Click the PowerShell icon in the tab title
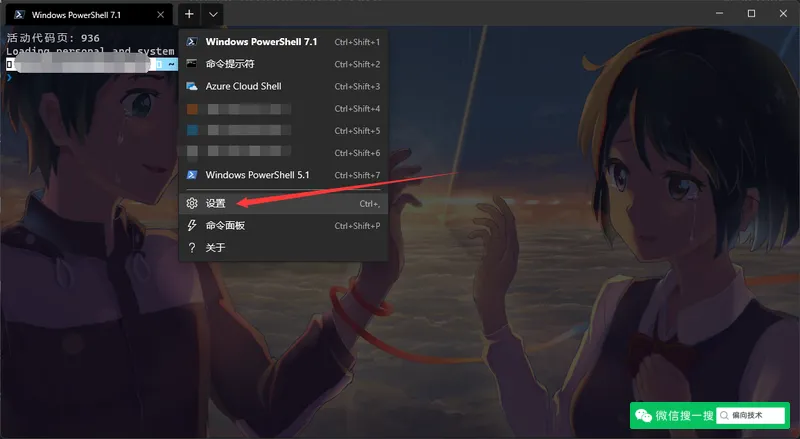Viewport: 800px width, 439px height. pos(19,15)
